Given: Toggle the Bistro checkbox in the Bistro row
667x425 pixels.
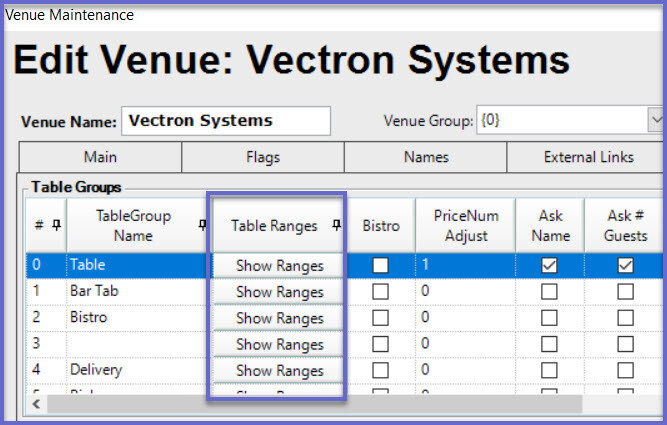Looking at the screenshot, I should (x=380, y=318).
